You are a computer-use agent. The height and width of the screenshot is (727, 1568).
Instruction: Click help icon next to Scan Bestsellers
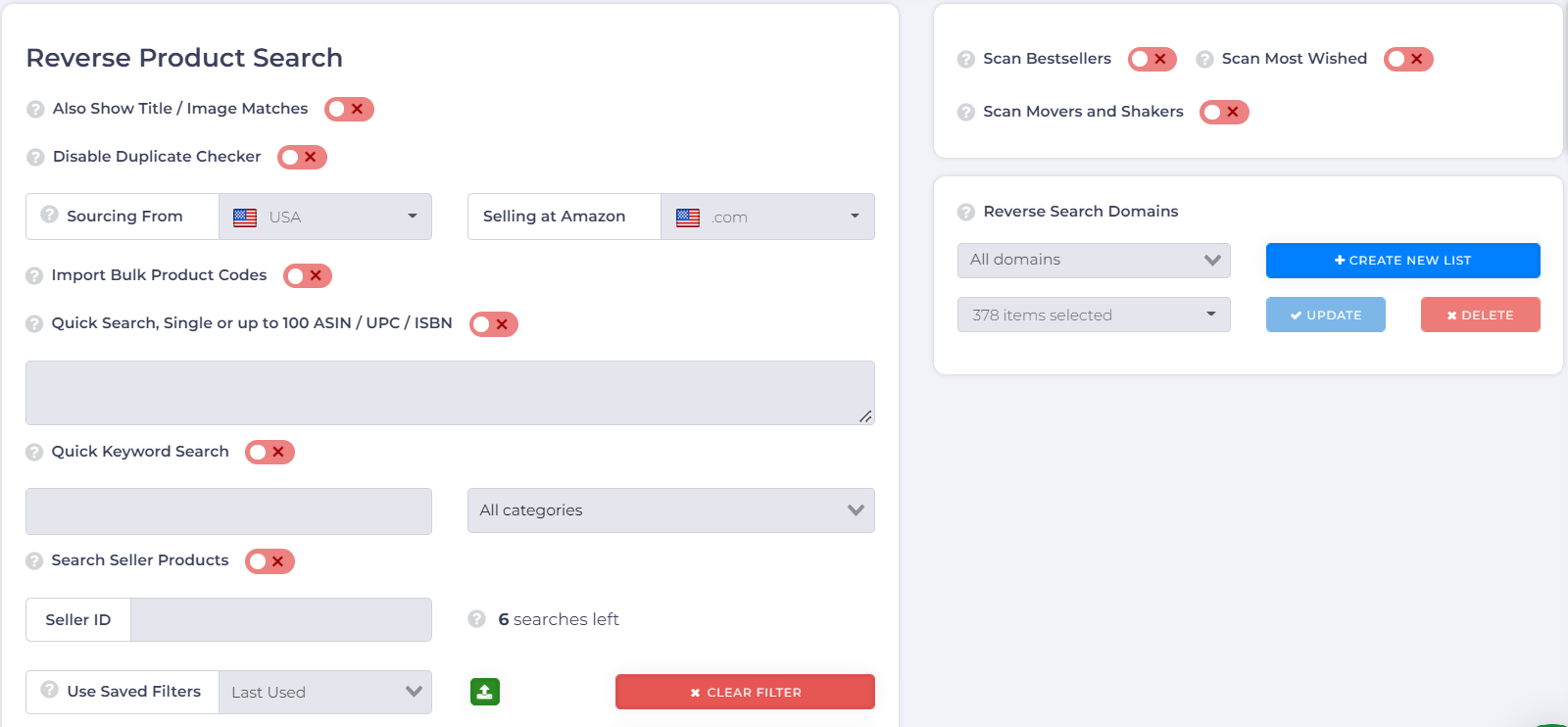[x=965, y=59]
